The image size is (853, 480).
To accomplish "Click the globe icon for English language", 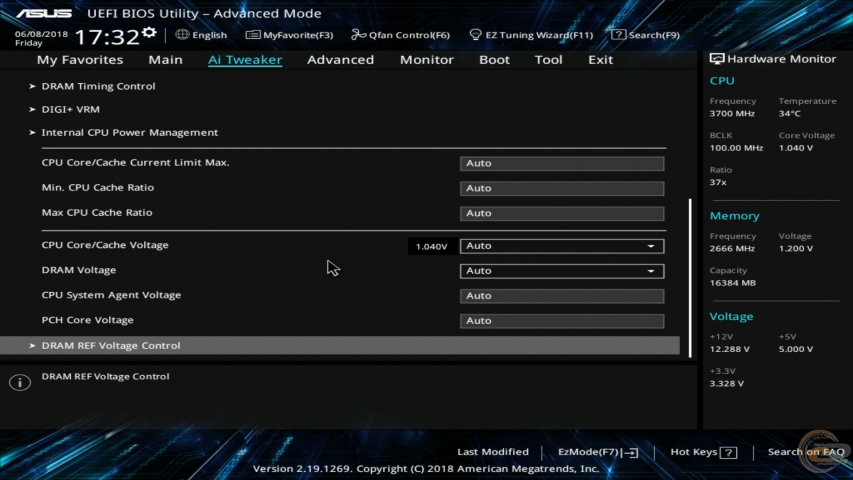I will (182, 35).
